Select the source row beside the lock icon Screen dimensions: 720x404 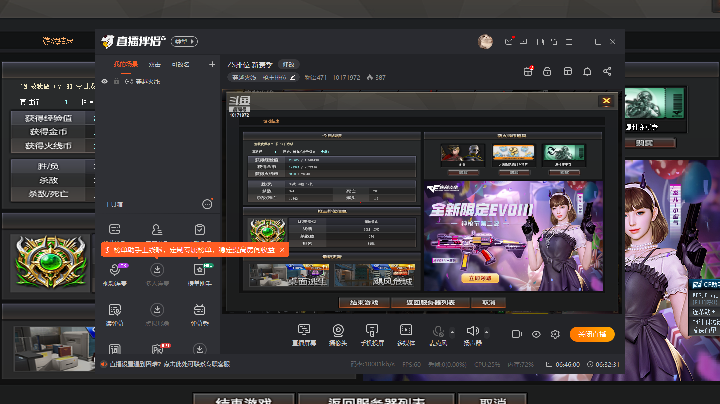tap(142, 81)
